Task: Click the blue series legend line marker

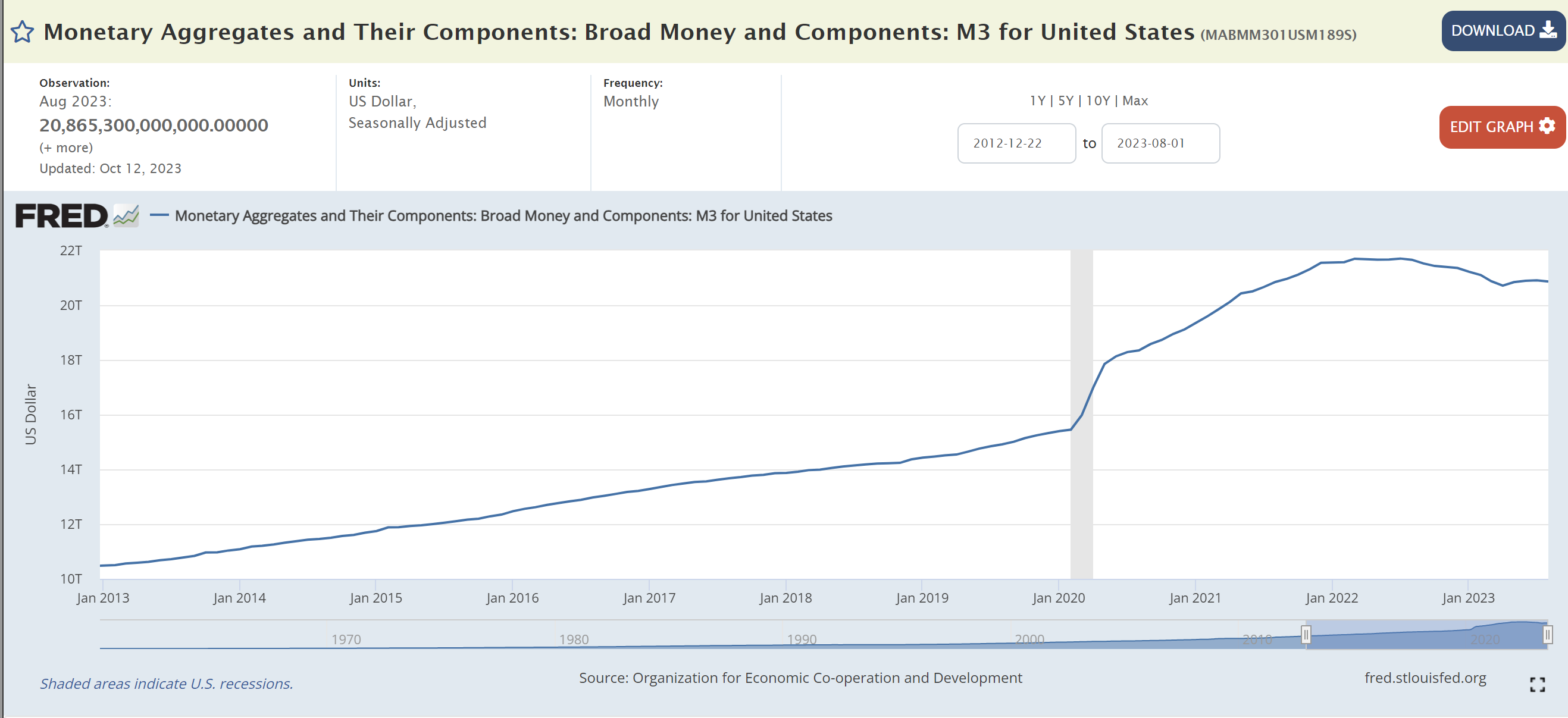Action: pyautogui.click(x=159, y=215)
